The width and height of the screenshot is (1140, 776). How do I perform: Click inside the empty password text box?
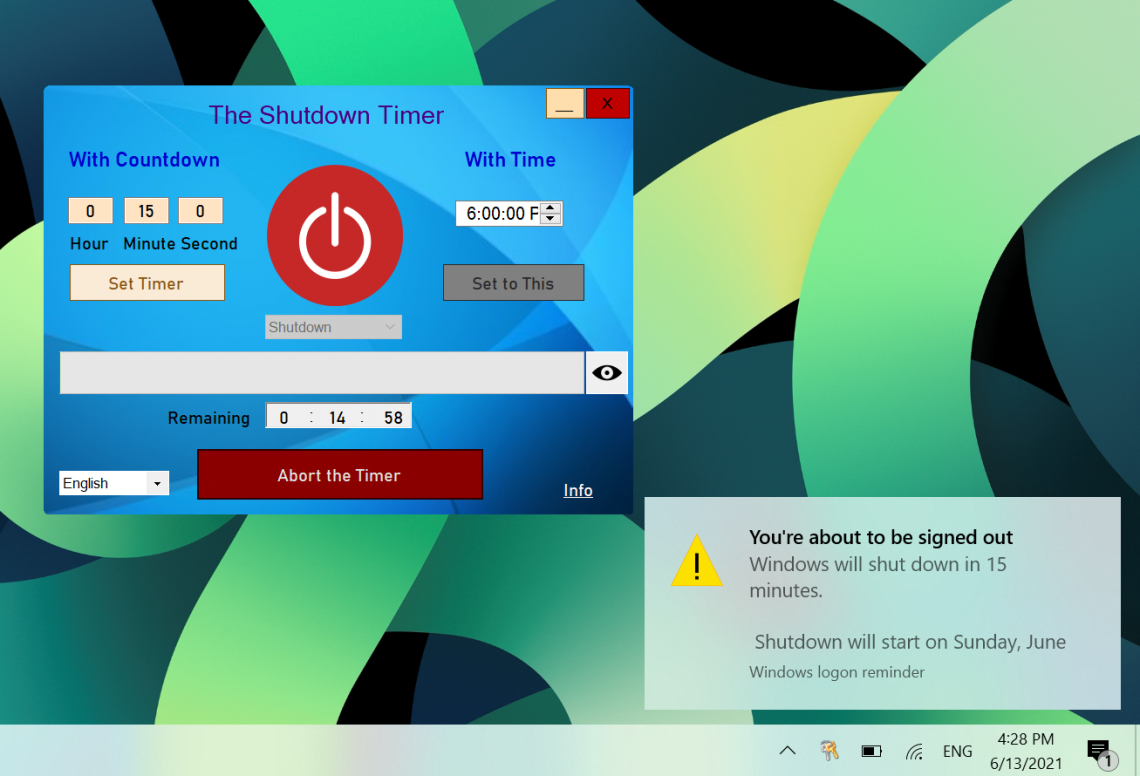click(320, 372)
